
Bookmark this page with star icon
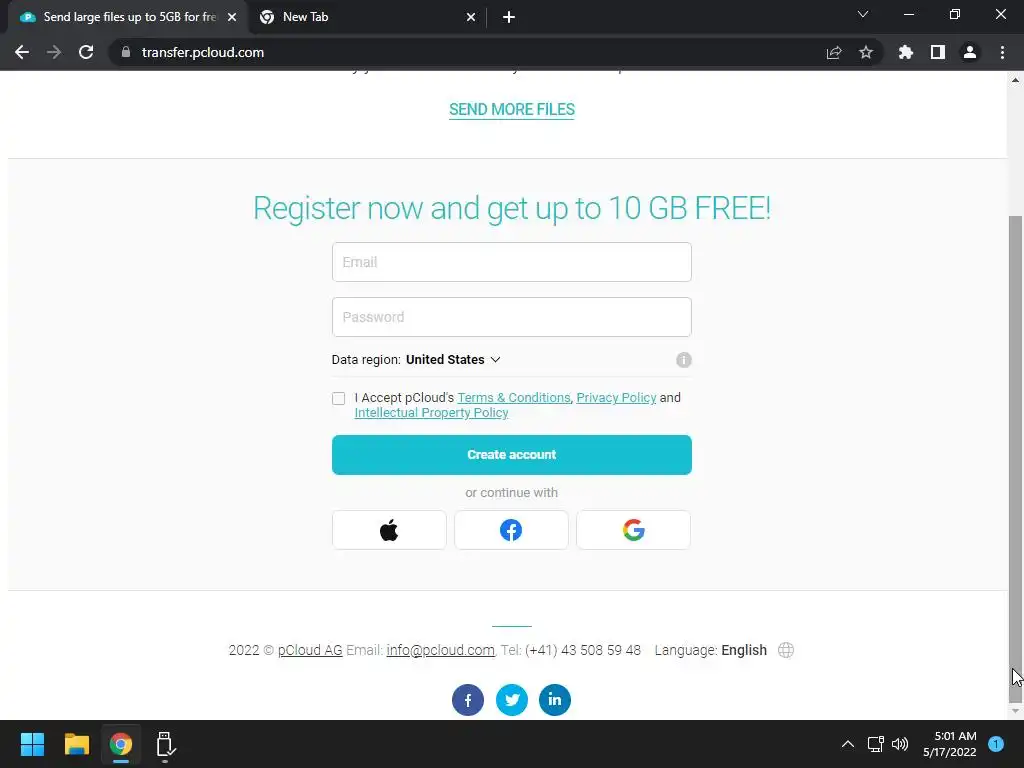(865, 52)
